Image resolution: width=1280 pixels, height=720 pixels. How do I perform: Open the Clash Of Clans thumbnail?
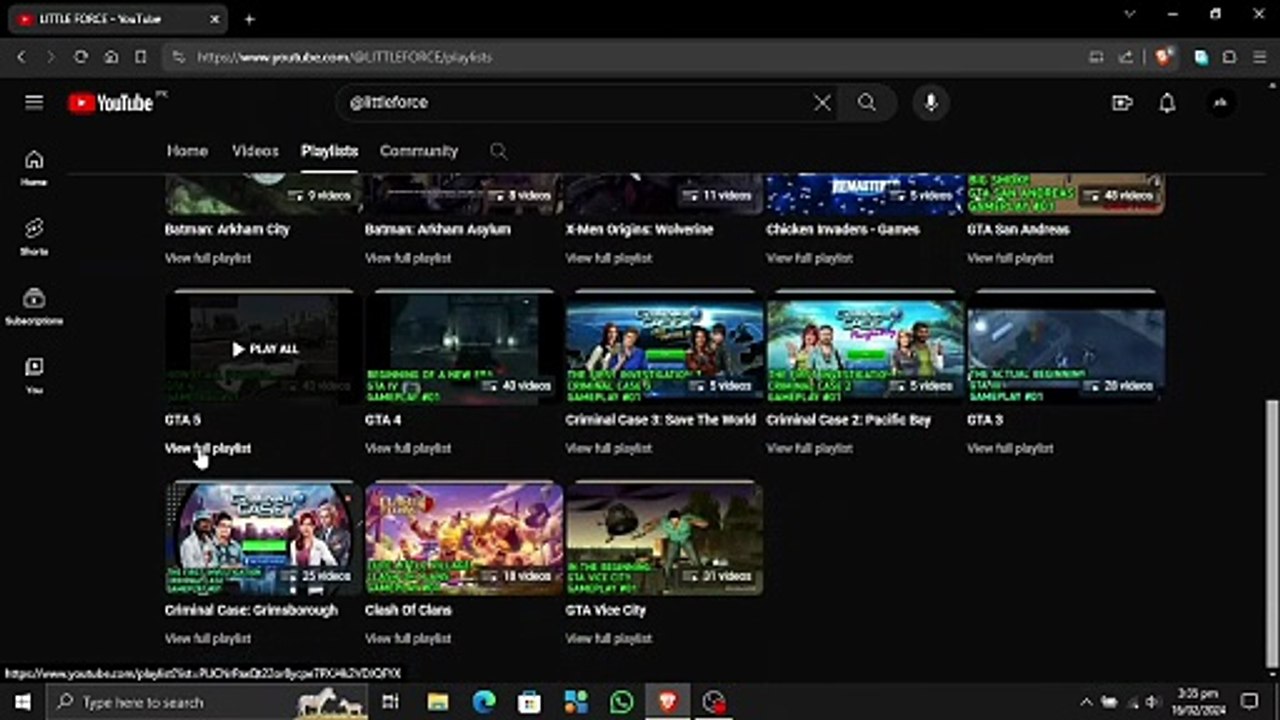coord(464,538)
